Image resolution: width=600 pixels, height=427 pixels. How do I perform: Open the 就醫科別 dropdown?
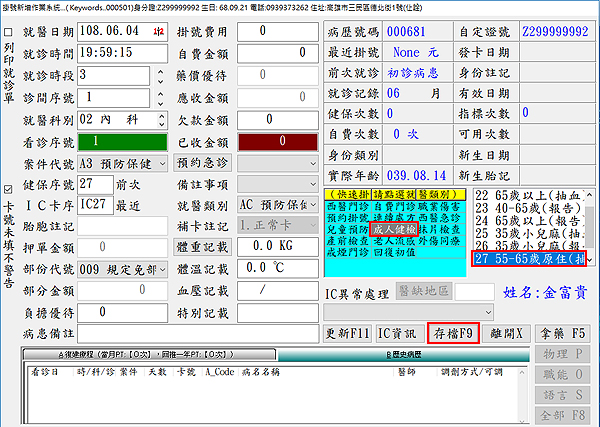point(159,119)
